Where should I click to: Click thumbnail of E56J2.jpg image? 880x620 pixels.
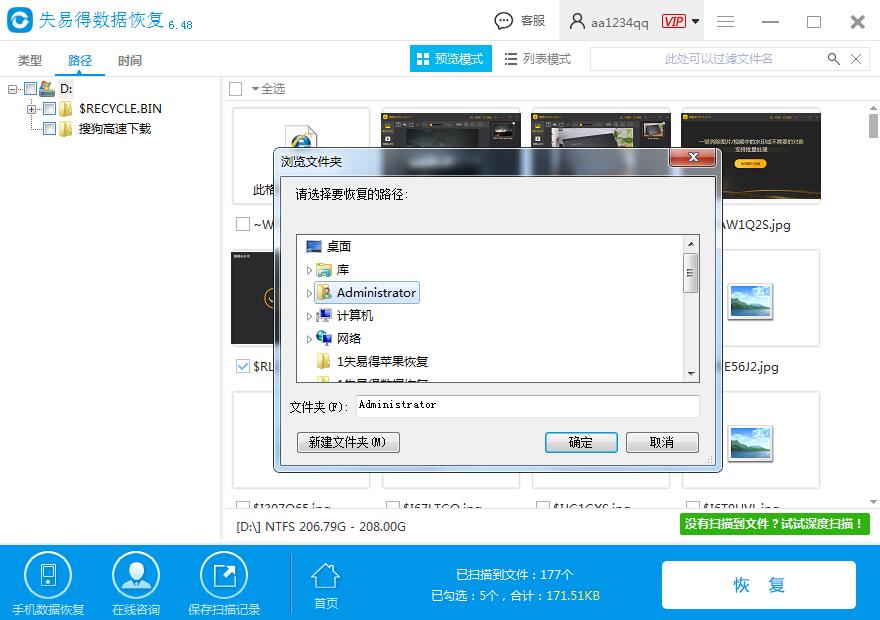(750, 301)
